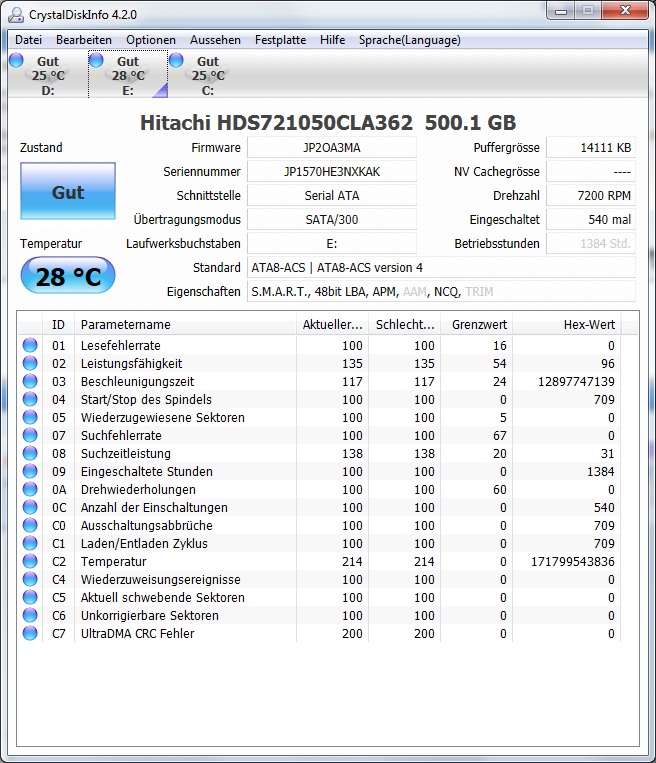The height and width of the screenshot is (763, 656).
Task: Click the Schlecht... column header
Action: click(x=404, y=325)
